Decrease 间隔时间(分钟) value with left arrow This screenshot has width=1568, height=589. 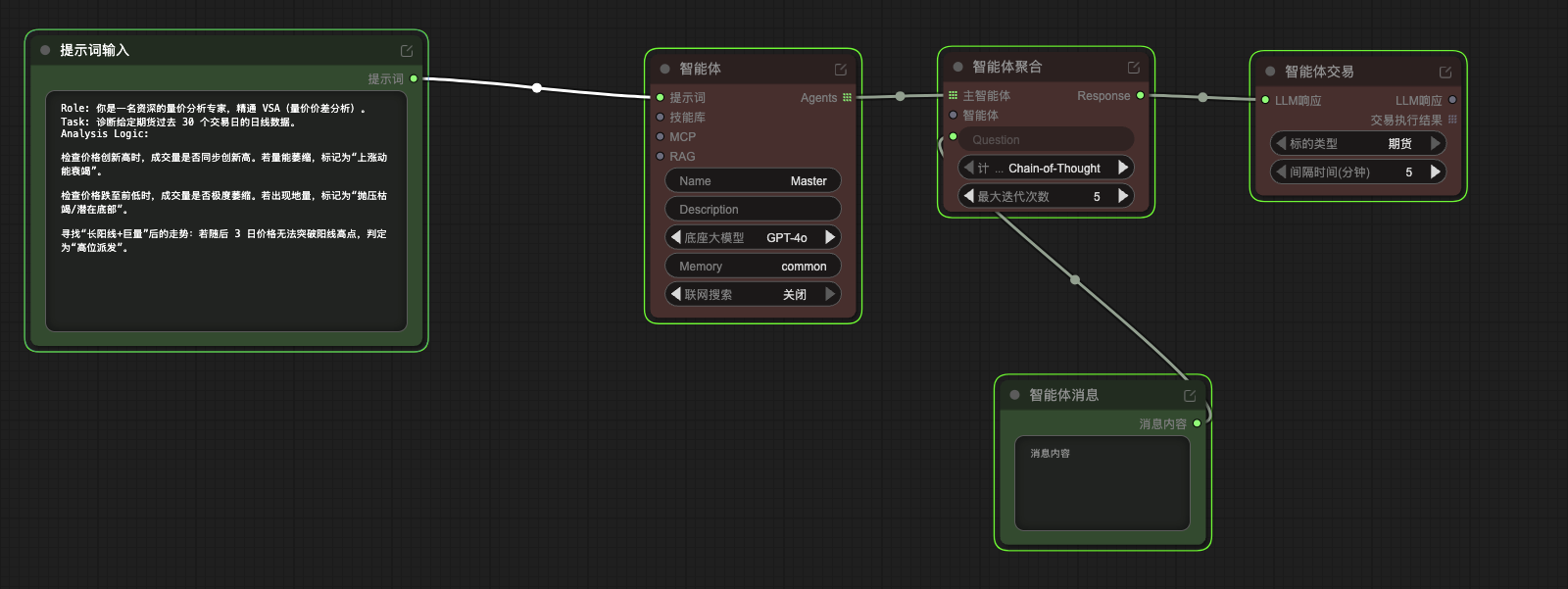(1280, 172)
